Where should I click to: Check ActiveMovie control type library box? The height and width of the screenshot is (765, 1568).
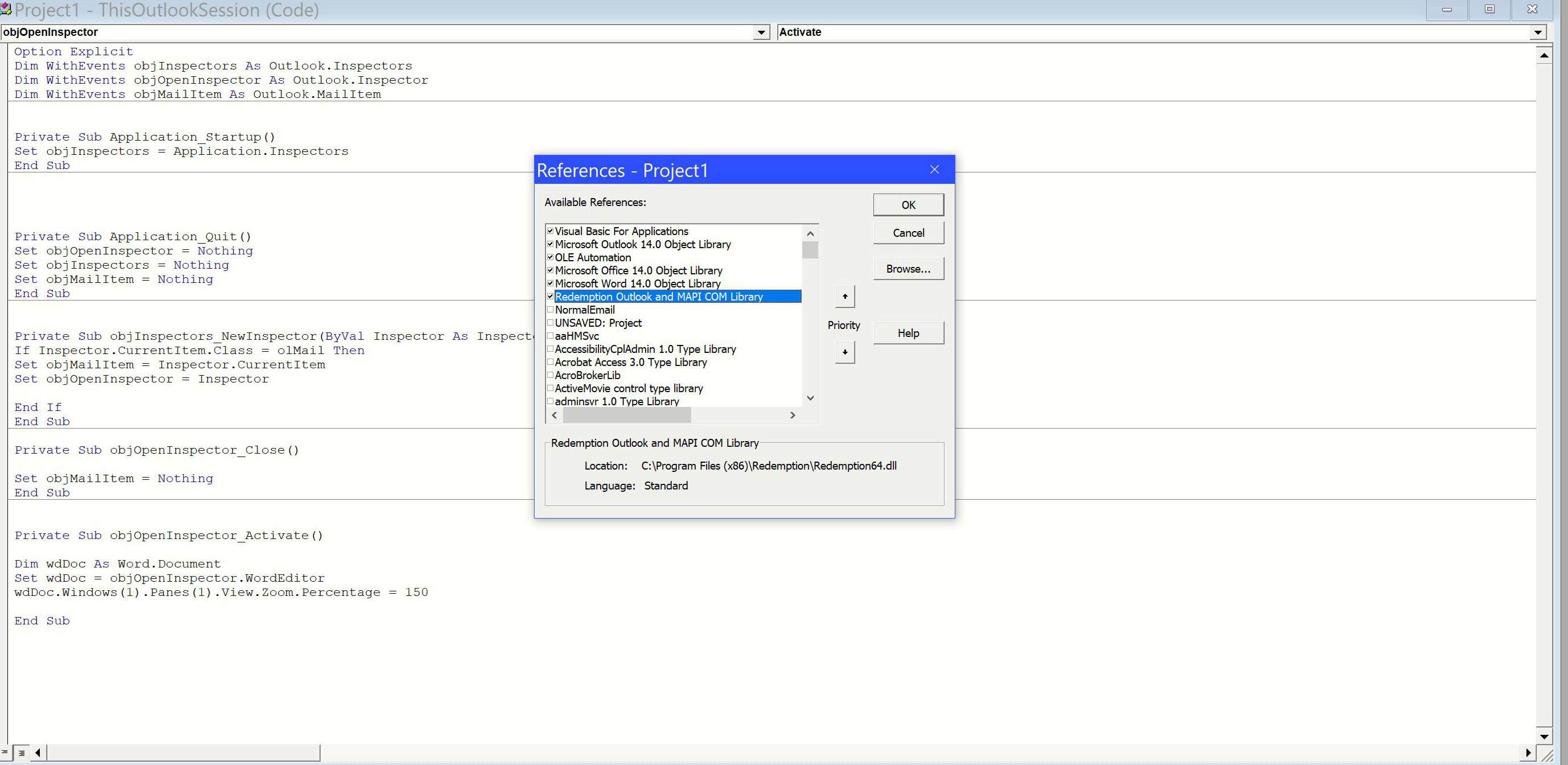(x=550, y=388)
